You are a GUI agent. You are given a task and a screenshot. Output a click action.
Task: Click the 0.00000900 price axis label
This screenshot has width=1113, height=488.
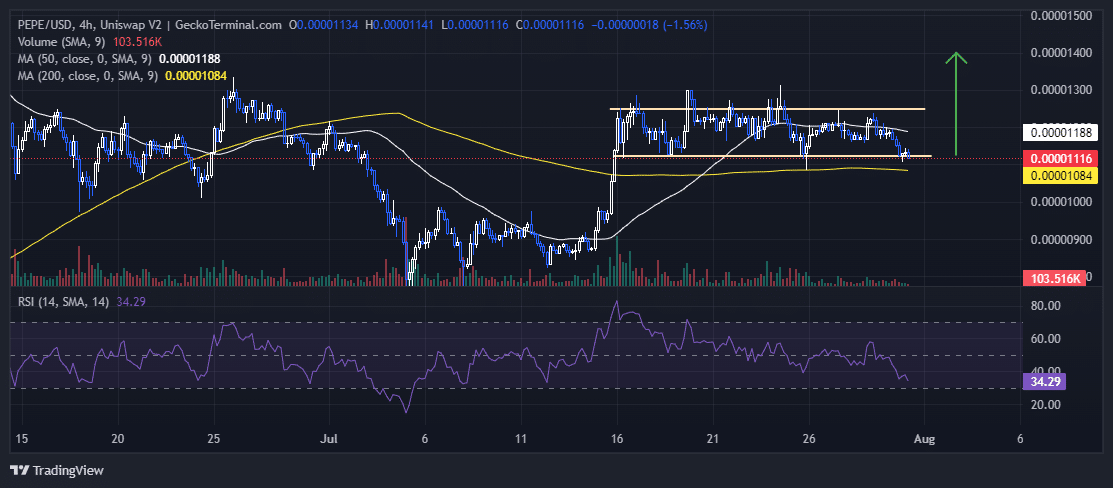(x=1060, y=239)
